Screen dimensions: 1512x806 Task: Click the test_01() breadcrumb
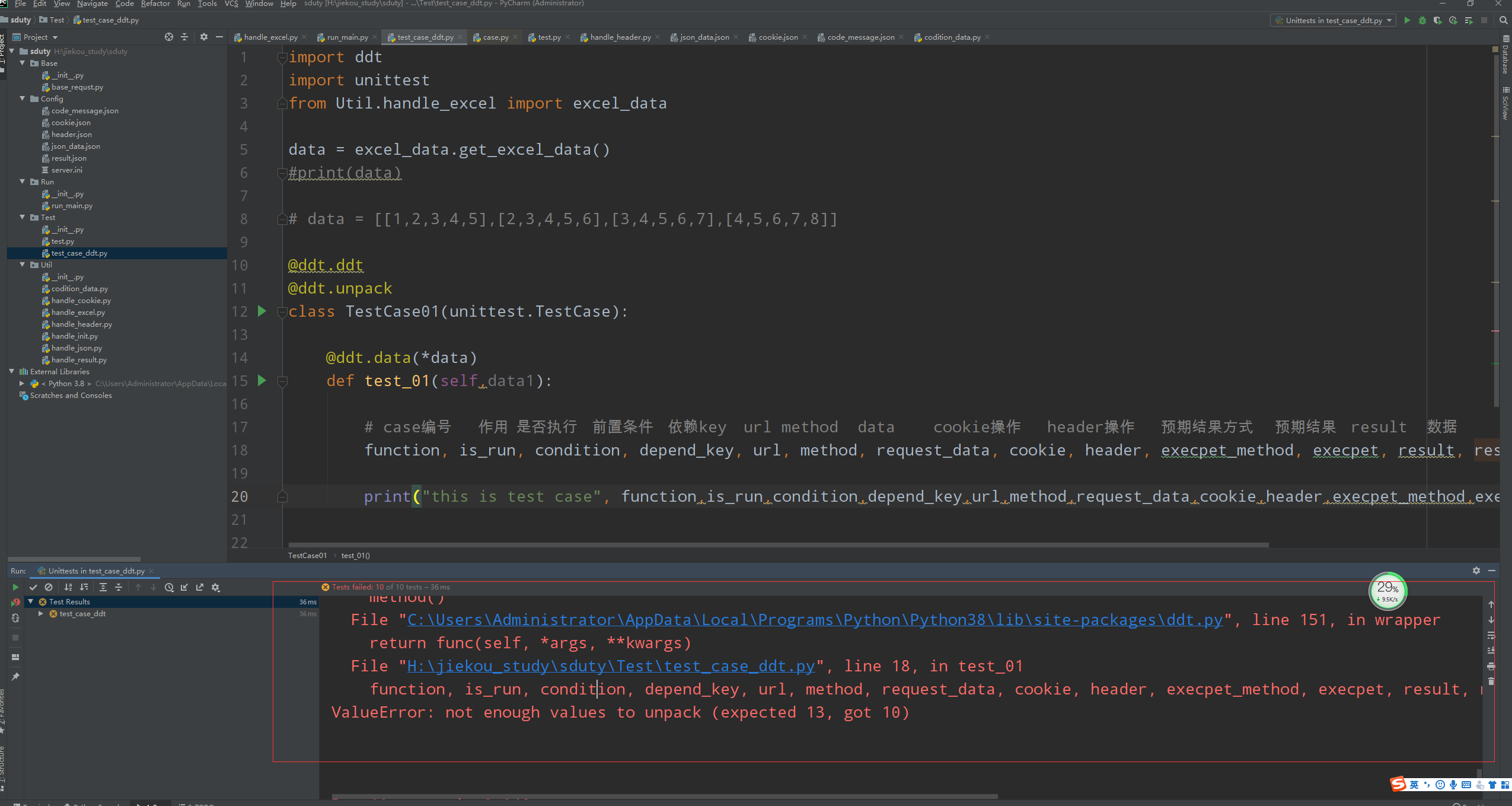coord(355,556)
